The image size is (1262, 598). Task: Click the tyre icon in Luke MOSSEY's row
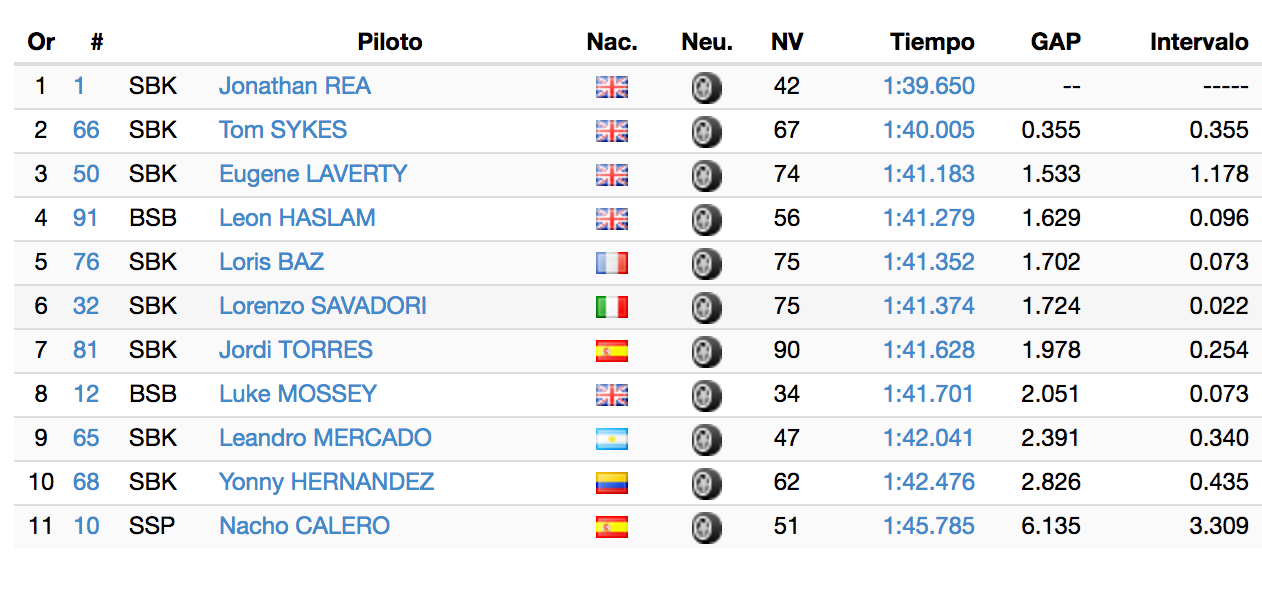coord(706,396)
